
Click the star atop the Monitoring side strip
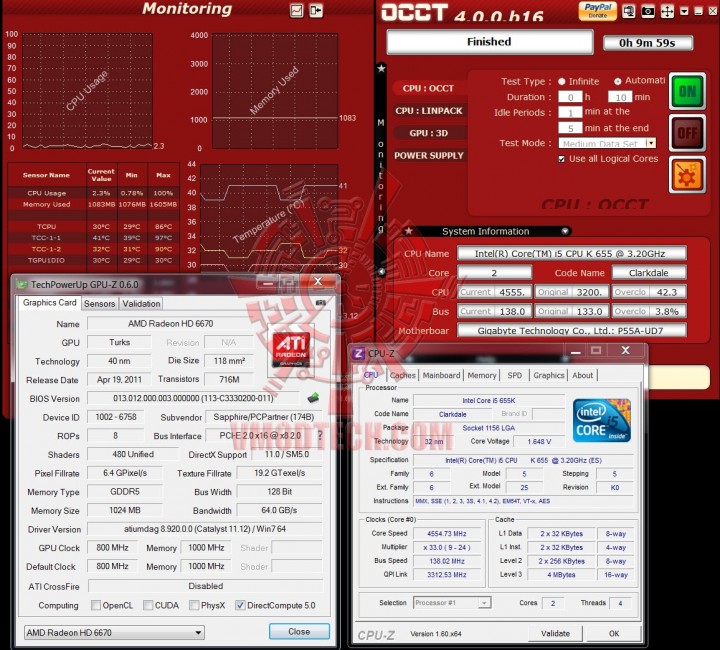[381, 69]
